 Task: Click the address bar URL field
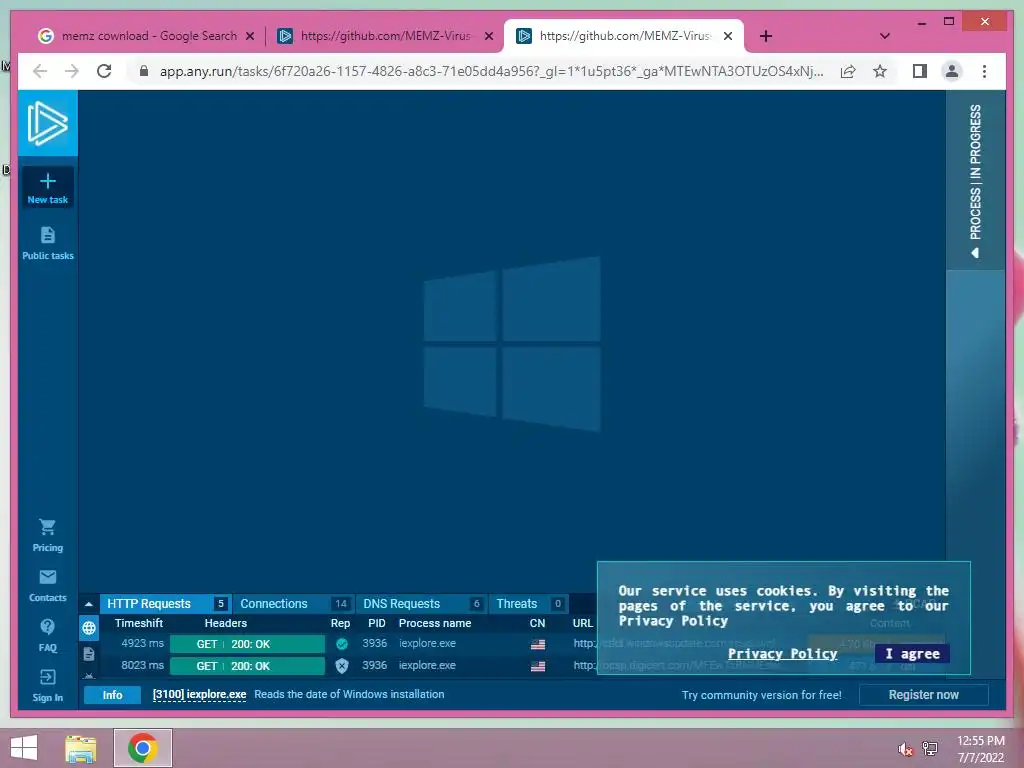[491, 71]
